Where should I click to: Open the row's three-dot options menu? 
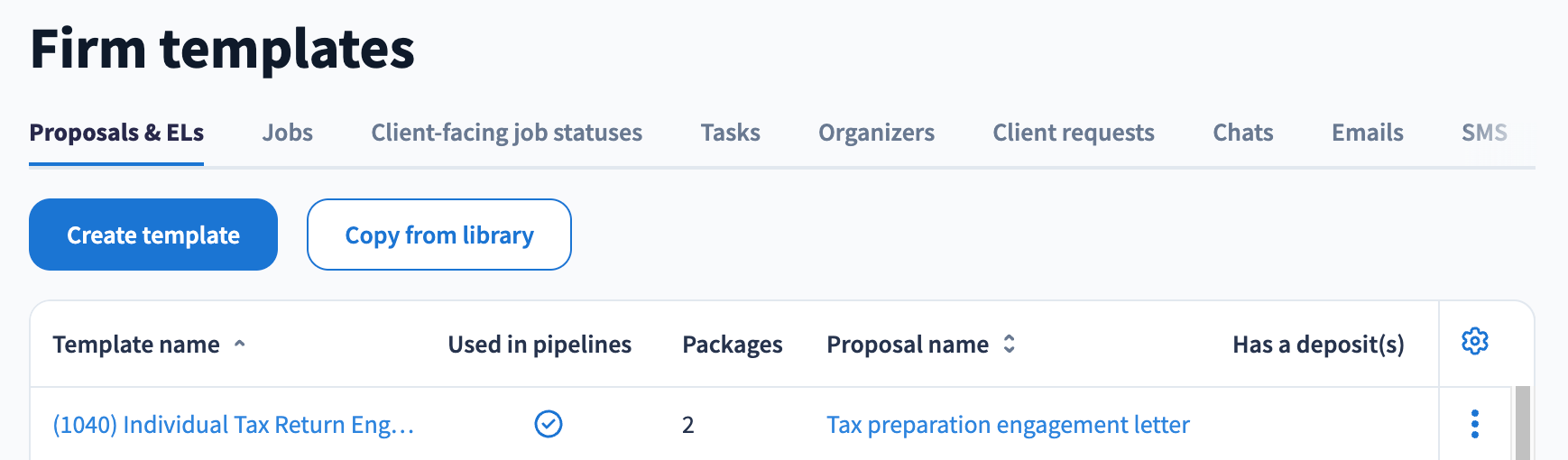pos(1474,424)
